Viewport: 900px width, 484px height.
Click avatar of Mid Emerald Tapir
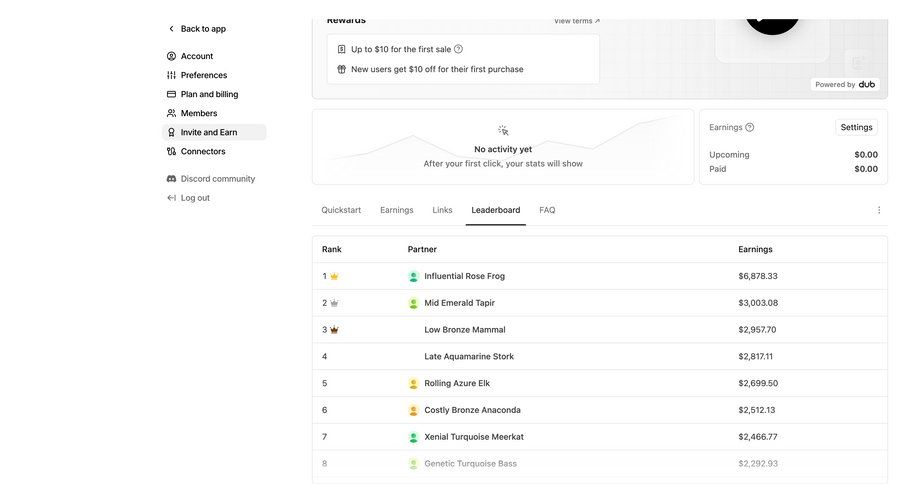413,303
